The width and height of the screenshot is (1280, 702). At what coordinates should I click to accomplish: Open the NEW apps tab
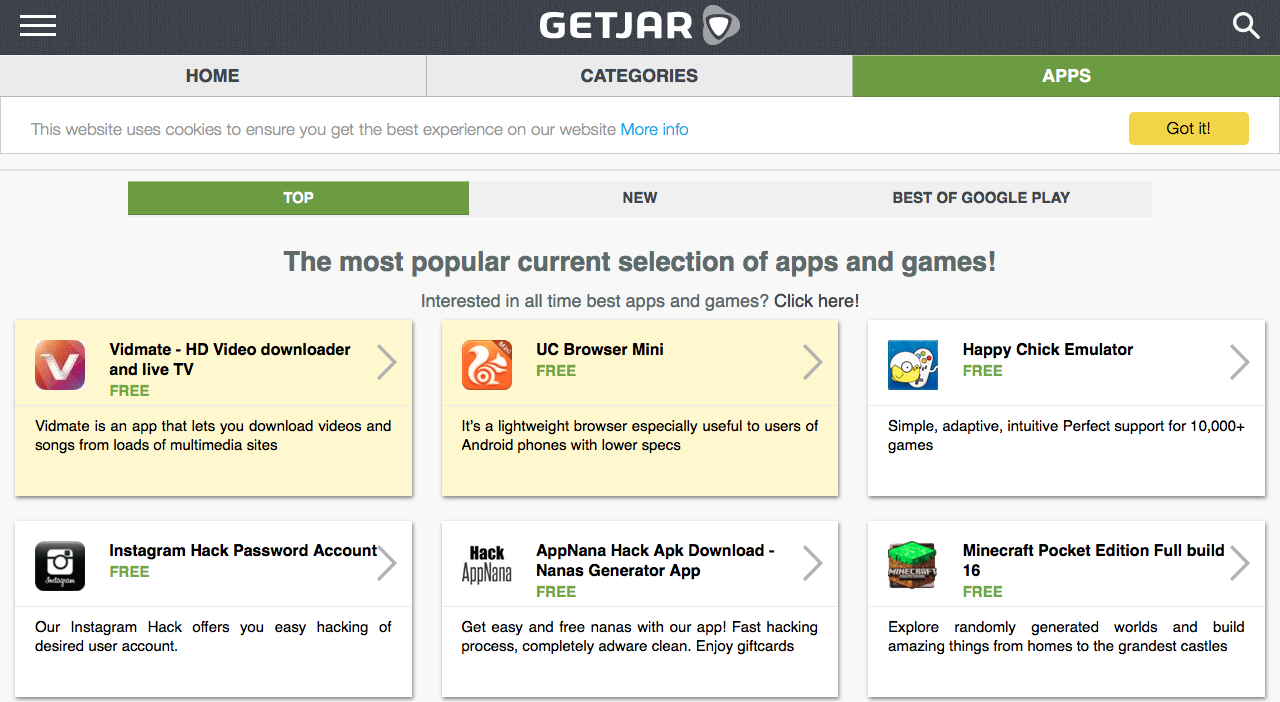(639, 198)
